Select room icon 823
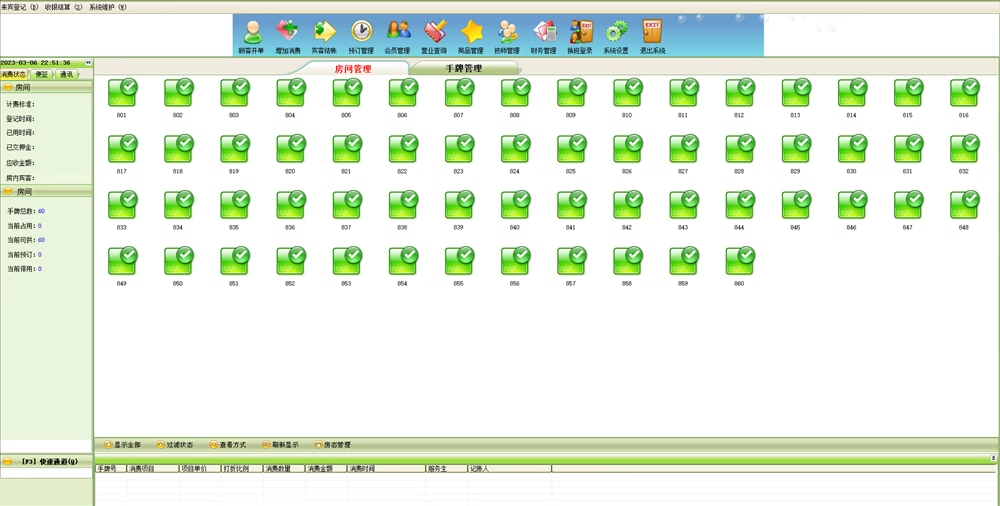The height and width of the screenshot is (506, 1000). (459, 149)
